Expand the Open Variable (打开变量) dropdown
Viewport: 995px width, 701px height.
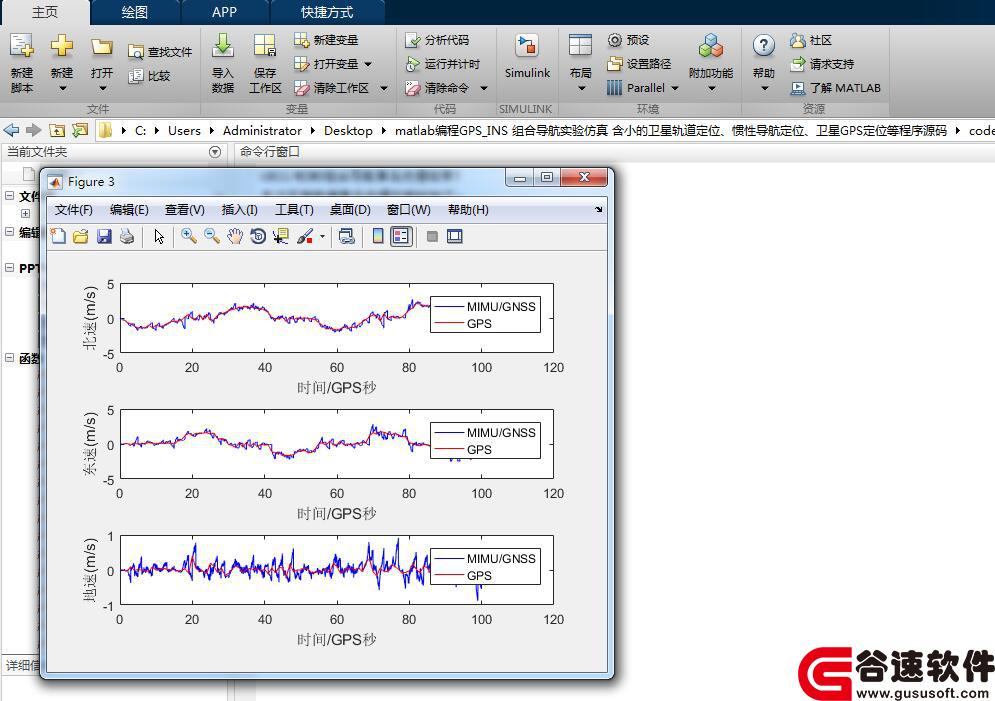tap(368, 64)
